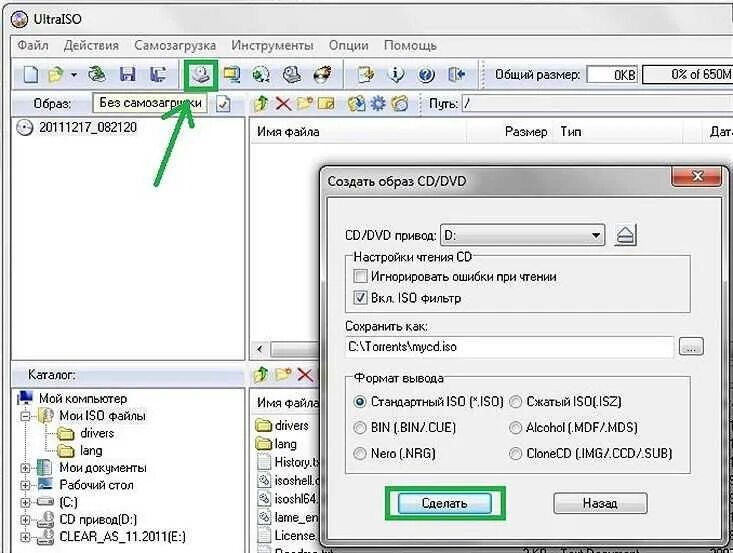Image resolution: width=733 pixels, height=553 pixels.
Task: Open the dropdown arrow next to the Open icon
Action: click(74, 75)
